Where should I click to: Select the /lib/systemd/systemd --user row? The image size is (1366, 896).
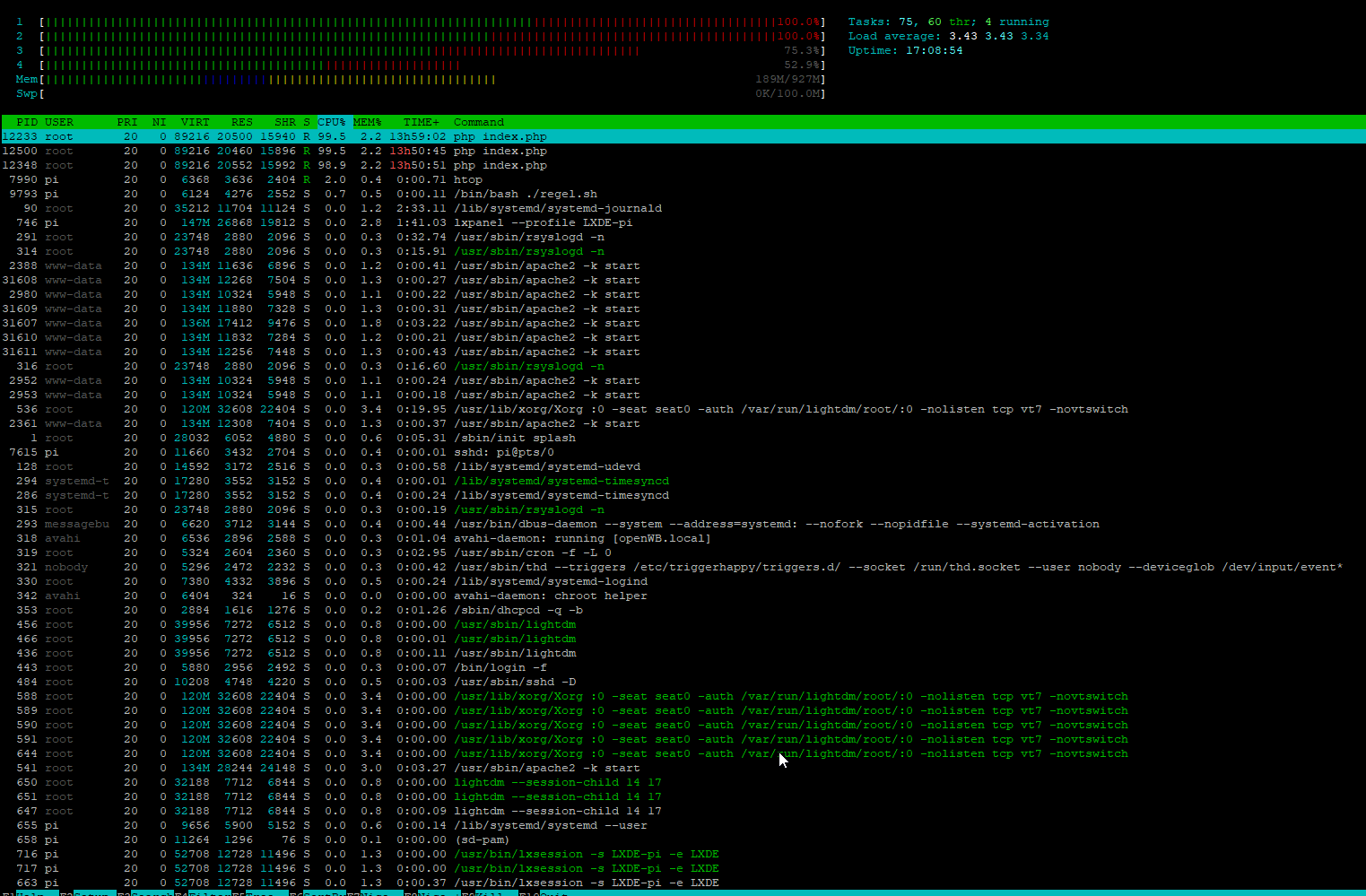pos(683,825)
